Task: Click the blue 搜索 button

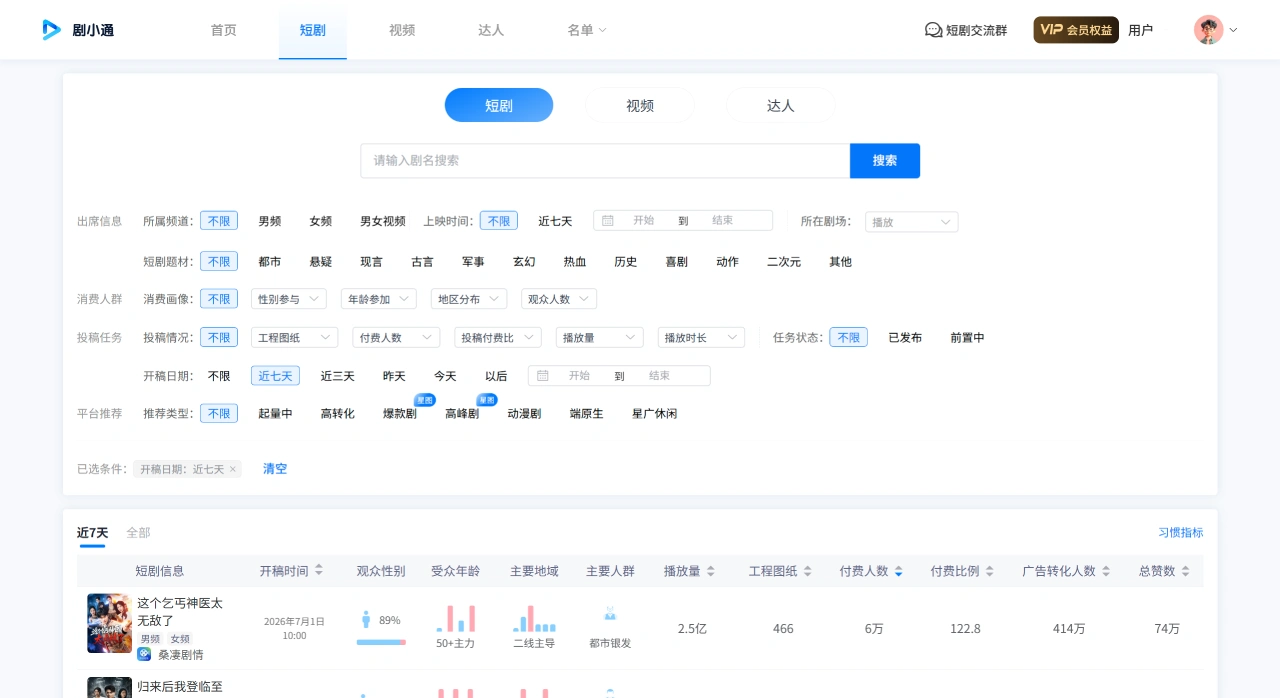Action: coord(885,161)
